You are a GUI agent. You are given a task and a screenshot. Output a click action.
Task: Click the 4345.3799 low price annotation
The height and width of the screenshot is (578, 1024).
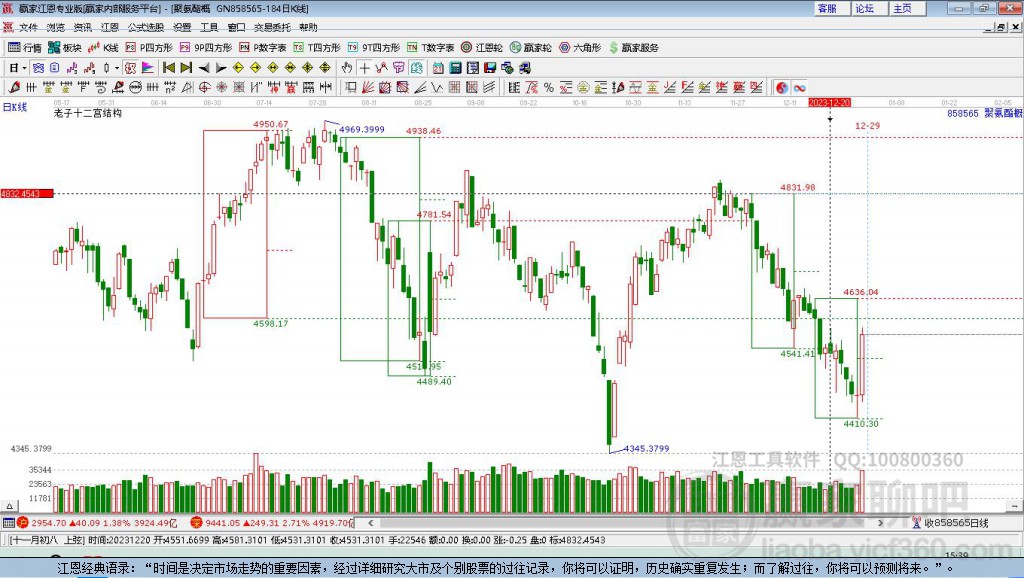[x=646, y=448]
